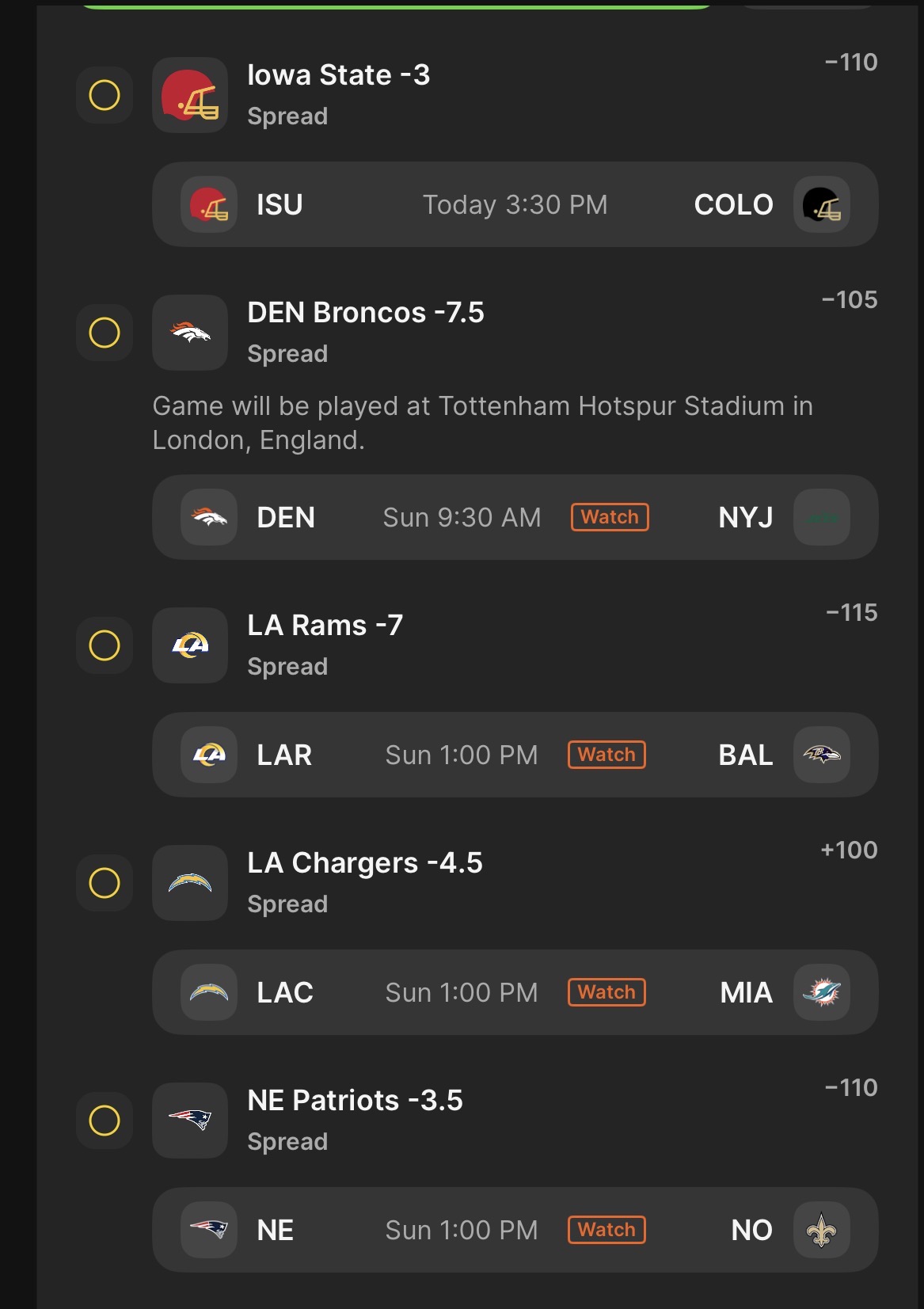Select the NE Patriots -3.5 radio circle
Screen dimensions: 924x1309
[x=105, y=1121]
